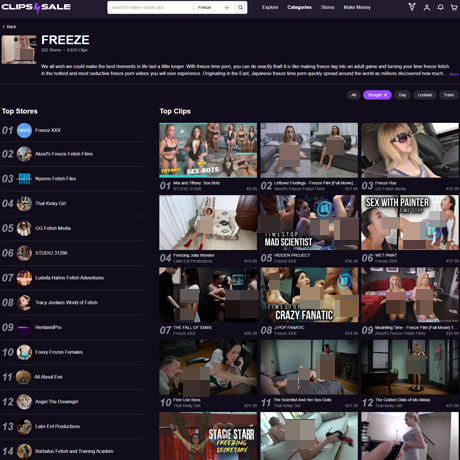Open the Categories menu

[x=299, y=7]
